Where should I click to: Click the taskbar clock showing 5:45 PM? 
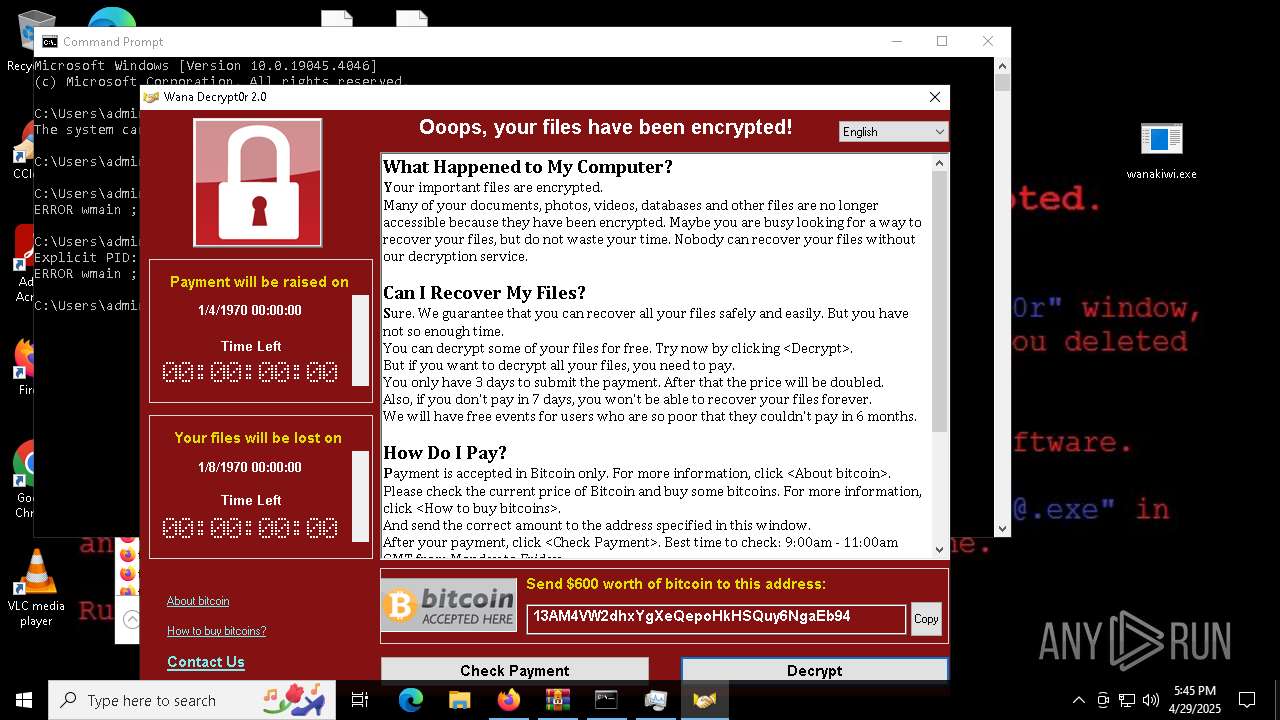coord(1194,700)
